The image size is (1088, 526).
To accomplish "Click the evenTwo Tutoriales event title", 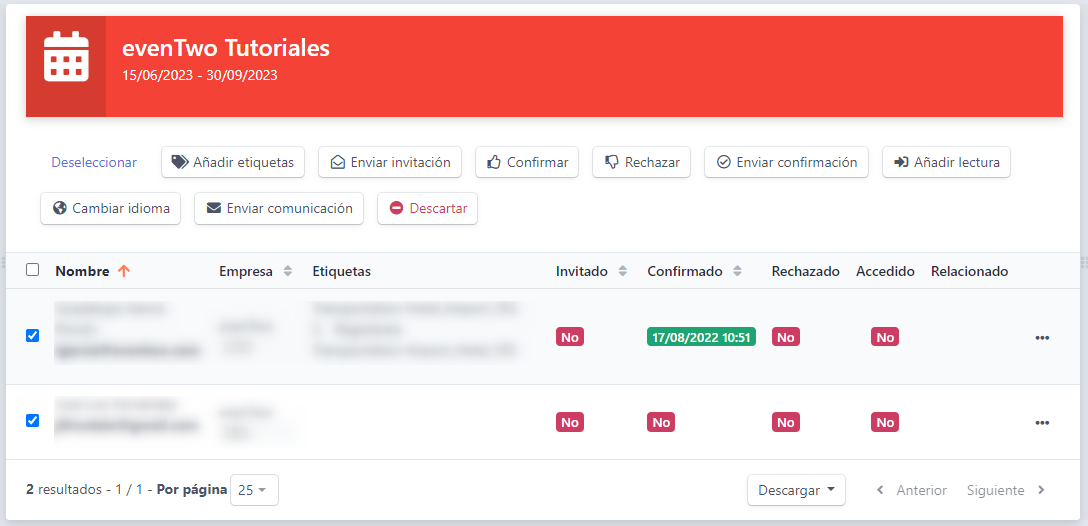I will pos(226,48).
